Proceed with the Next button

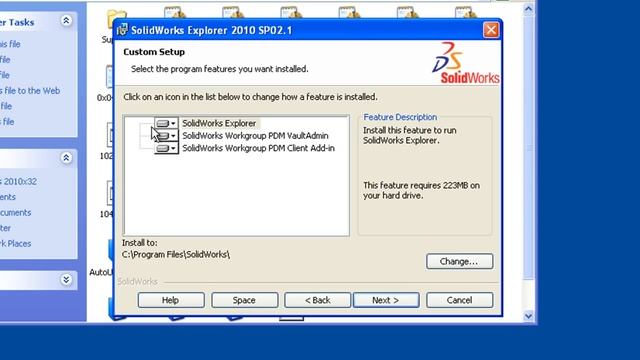tap(386, 300)
